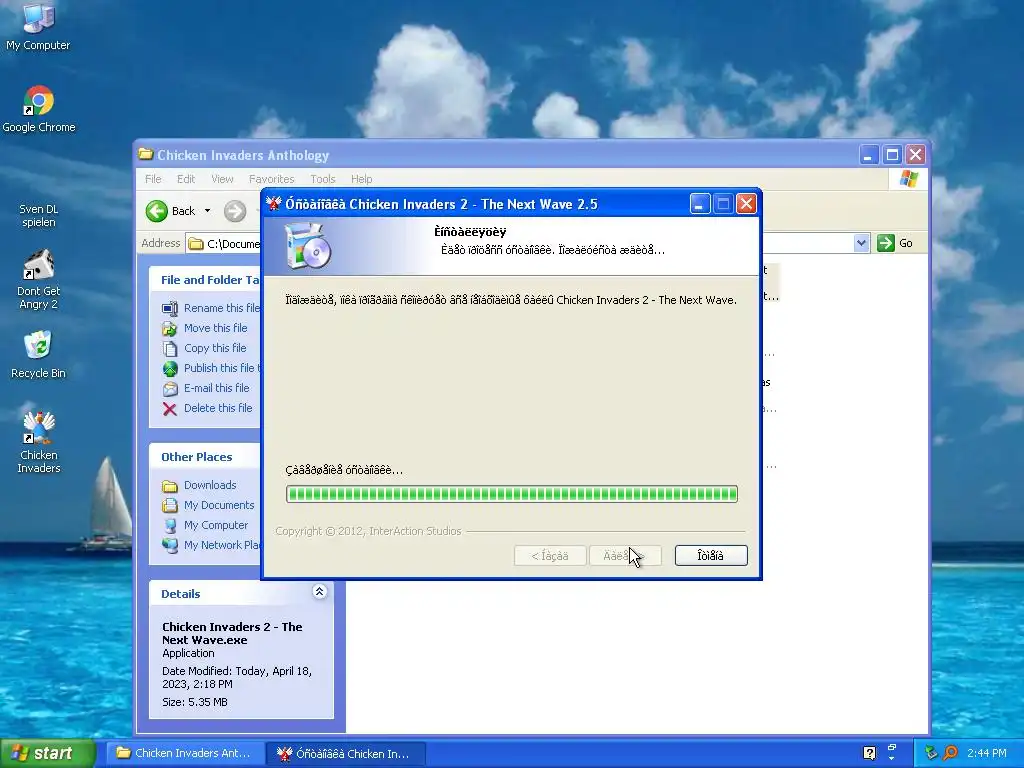Viewport: 1024px width, 768px height.
Task: Open the Tools menu in Explorer
Action: click(x=323, y=179)
